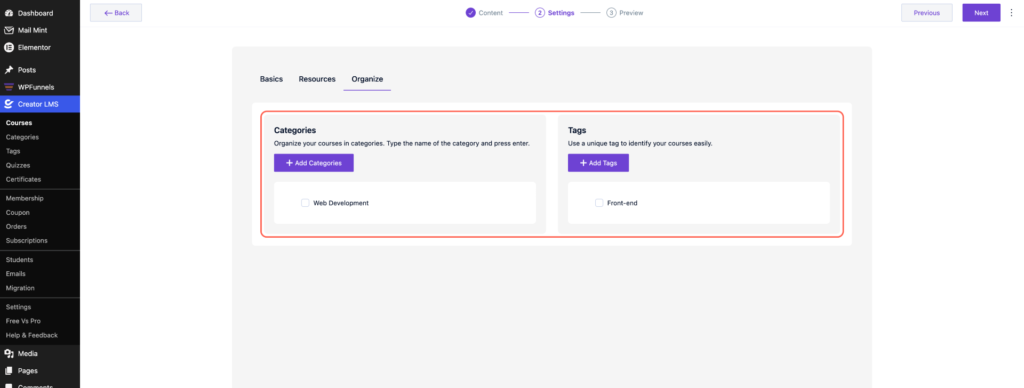The image size is (1024, 388).
Task: Switch to the Basics tab
Action: coord(271,79)
